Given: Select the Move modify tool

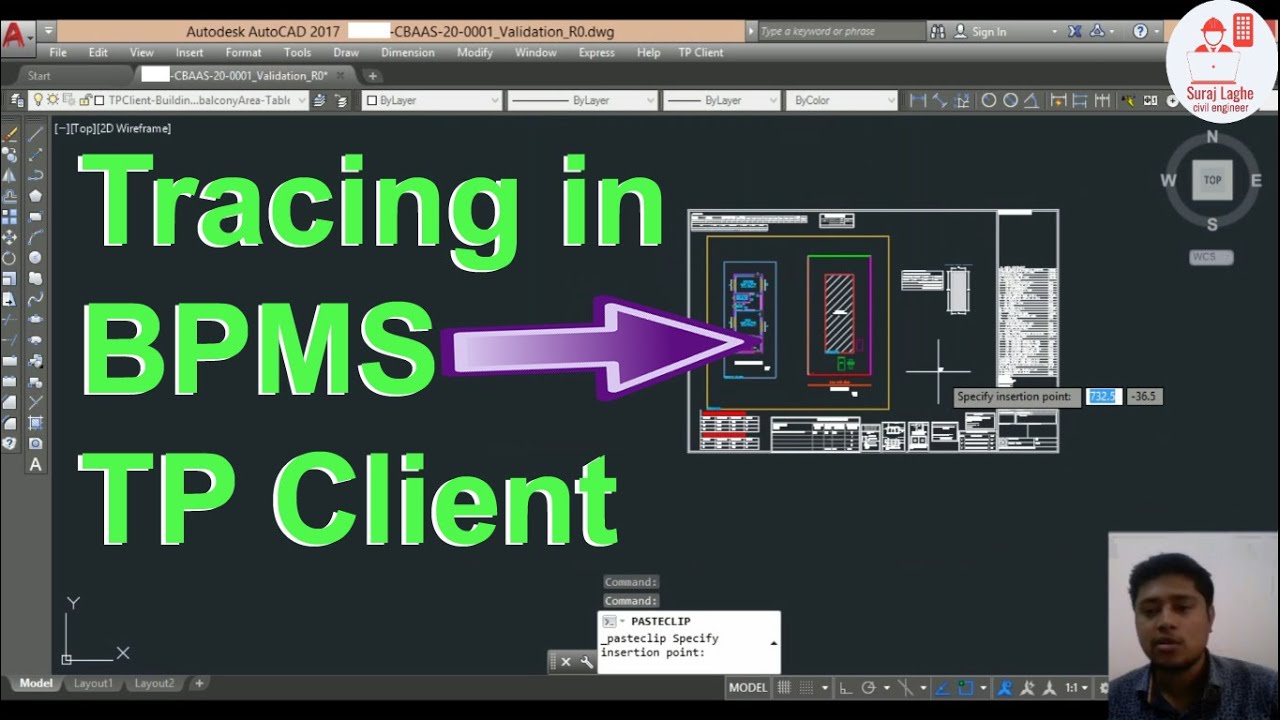Looking at the screenshot, I should [10, 237].
